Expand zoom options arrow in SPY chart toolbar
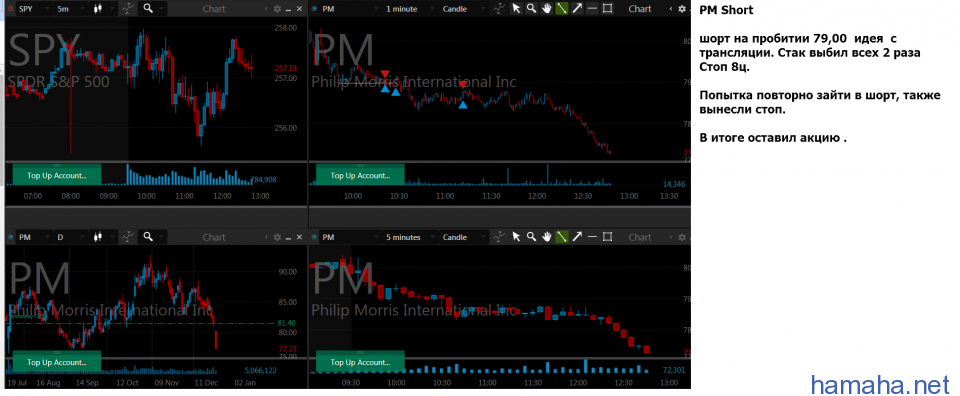The width and height of the screenshot is (960, 396). (x=161, y=9)
